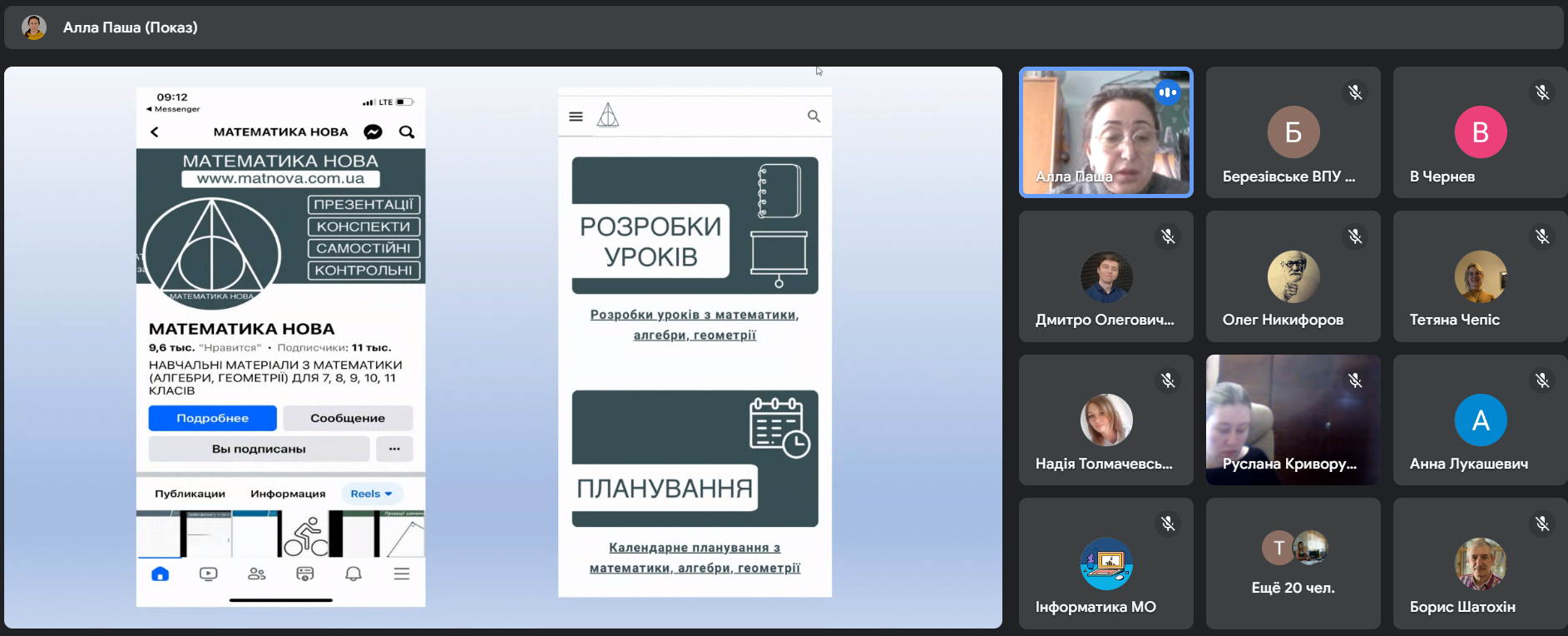Image resolution: width=1568 pixels, height=636 pixels.
Task: Click the Messenger icon in page header
Action: click(373, 132)
